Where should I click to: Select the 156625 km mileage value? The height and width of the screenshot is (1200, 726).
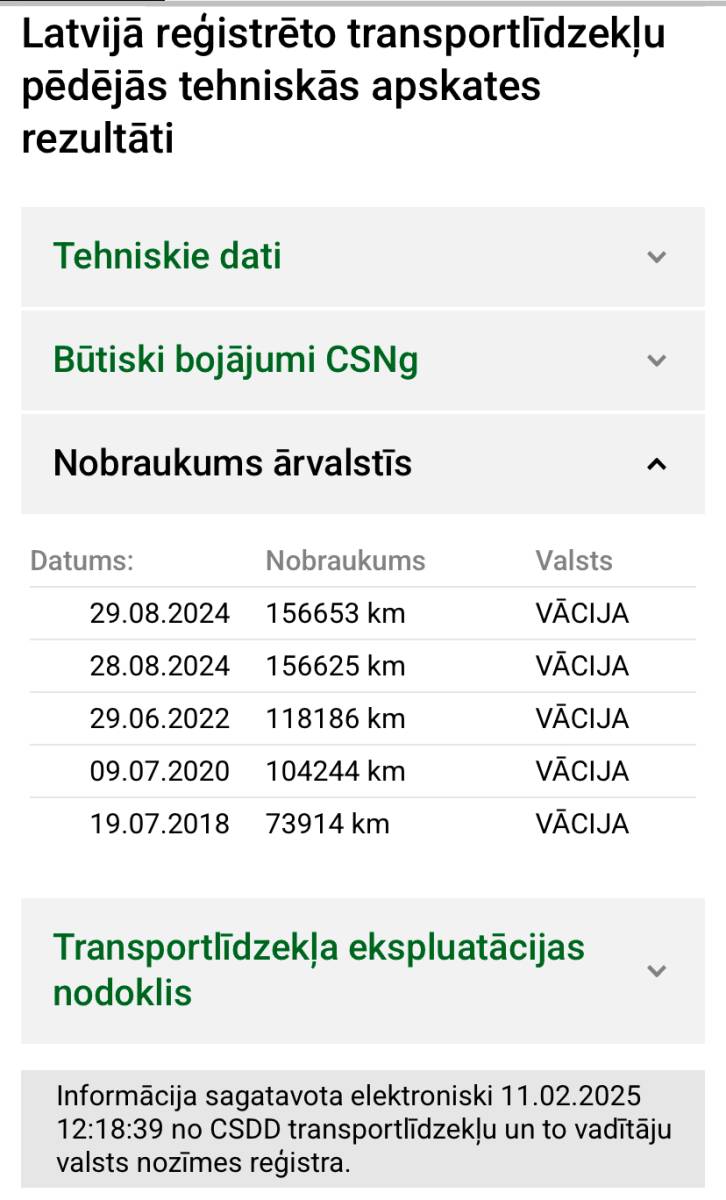[x=335, y=666]
